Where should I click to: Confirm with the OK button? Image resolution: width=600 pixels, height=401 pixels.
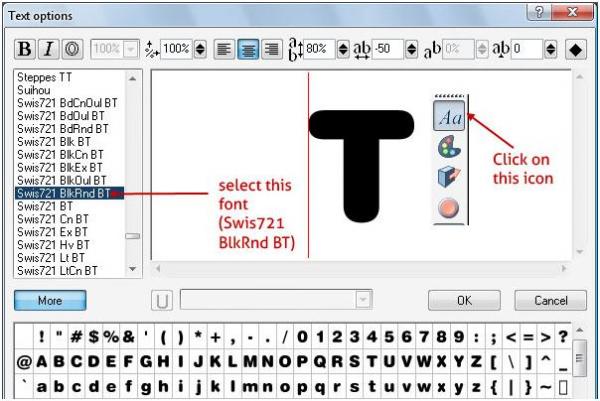[464, 300]
